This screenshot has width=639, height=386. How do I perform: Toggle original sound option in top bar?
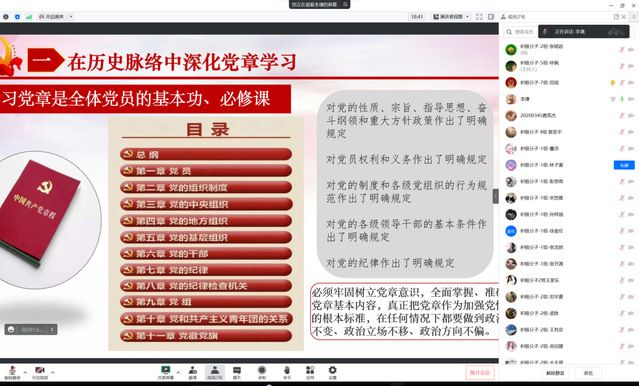pyautogui.click(x=52, y=17)
